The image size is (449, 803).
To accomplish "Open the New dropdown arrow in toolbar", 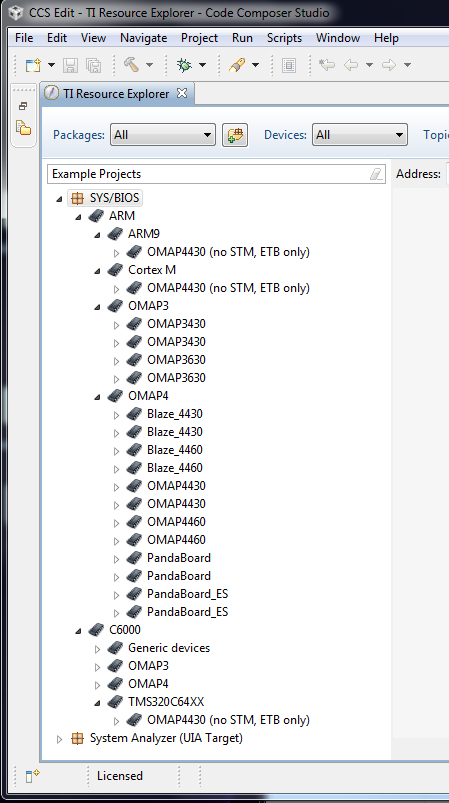I will [x=51, y=65].
